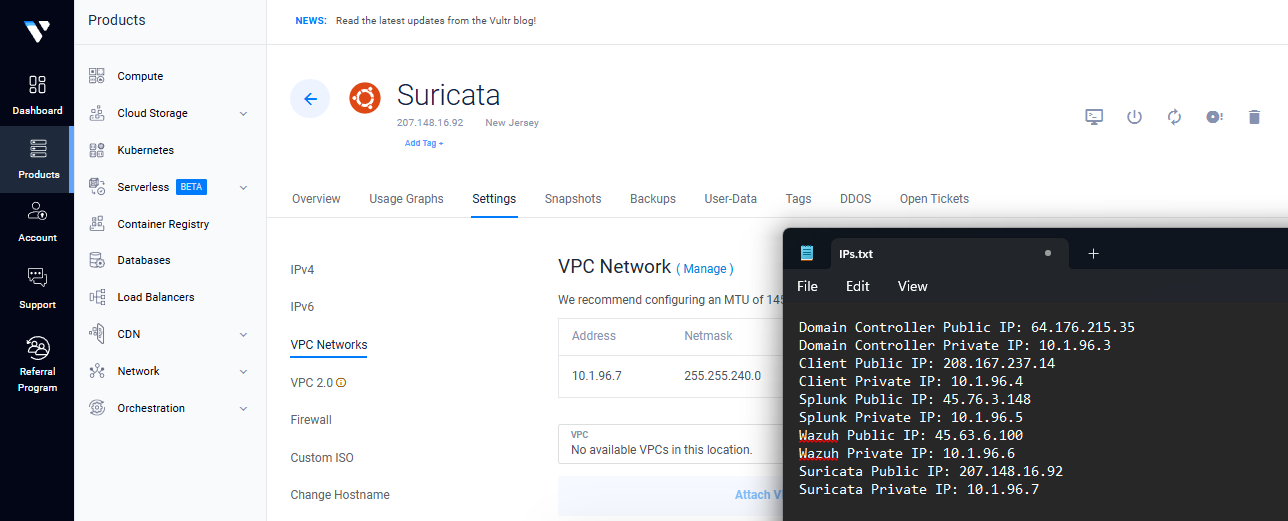Open the Edit menu in Notepad
Screen dimensions: 1288x521
coord(858,286)
